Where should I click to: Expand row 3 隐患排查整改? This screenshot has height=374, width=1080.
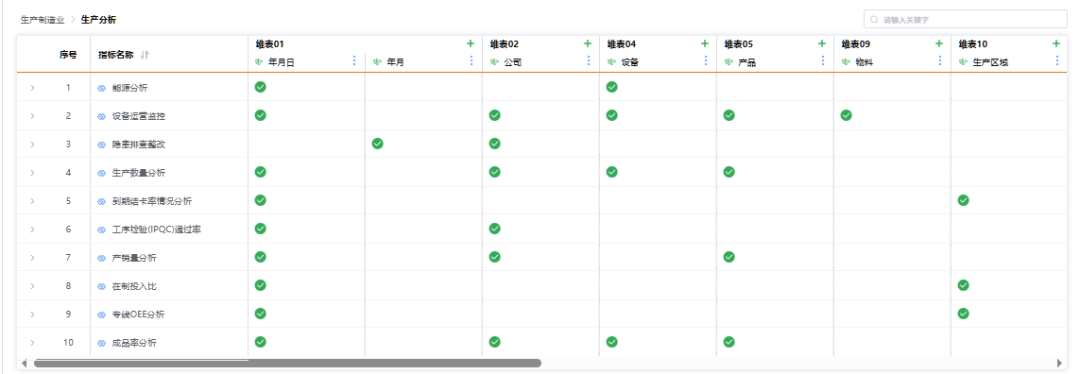pos(32,145)
